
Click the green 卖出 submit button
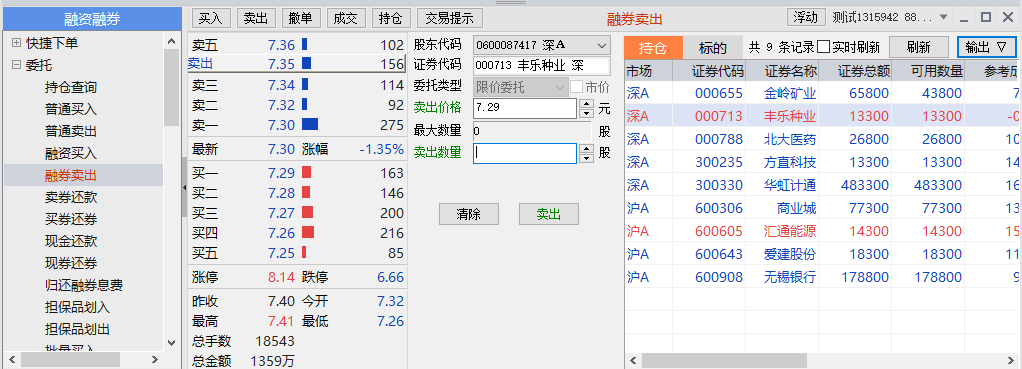549,214
